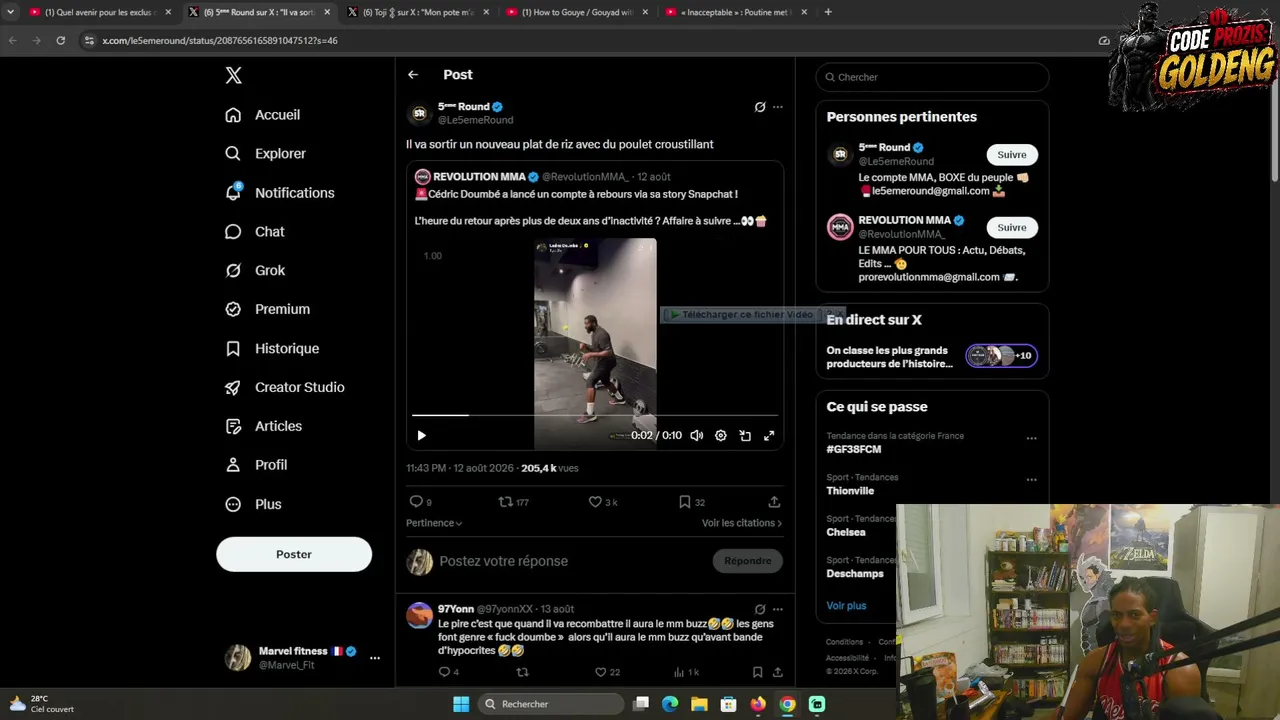The width and height of the screenshot is (1280, 720).
Task: Bookmark 97Yonn's reply
Action: pos(757,673)
